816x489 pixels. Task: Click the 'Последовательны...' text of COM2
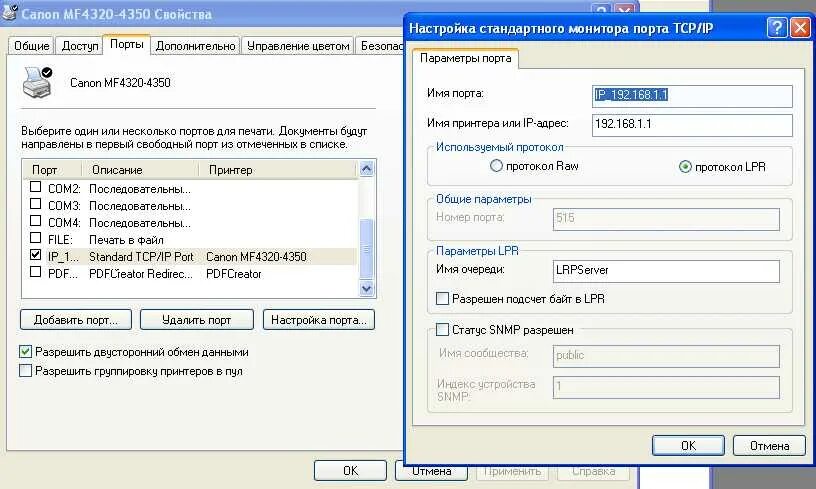[x=140, y=189]
